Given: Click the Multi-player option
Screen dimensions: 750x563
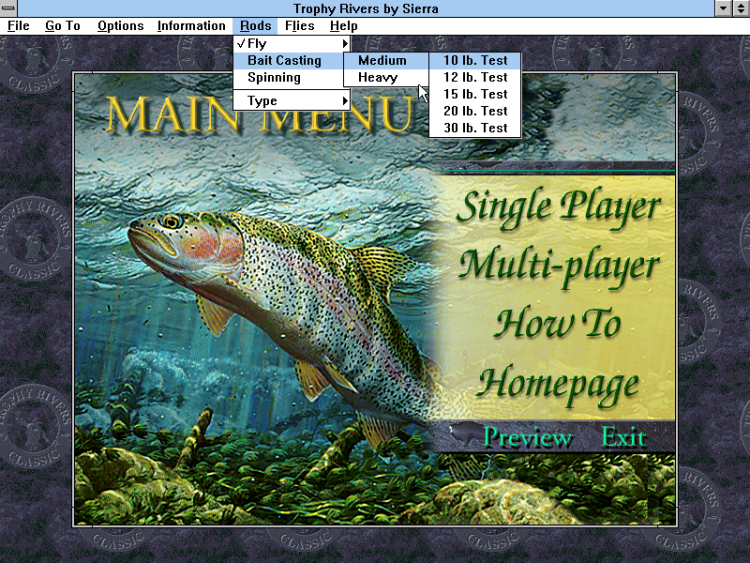Looking at the screenshot, I should pyautogui.click(x=558, y=266).
